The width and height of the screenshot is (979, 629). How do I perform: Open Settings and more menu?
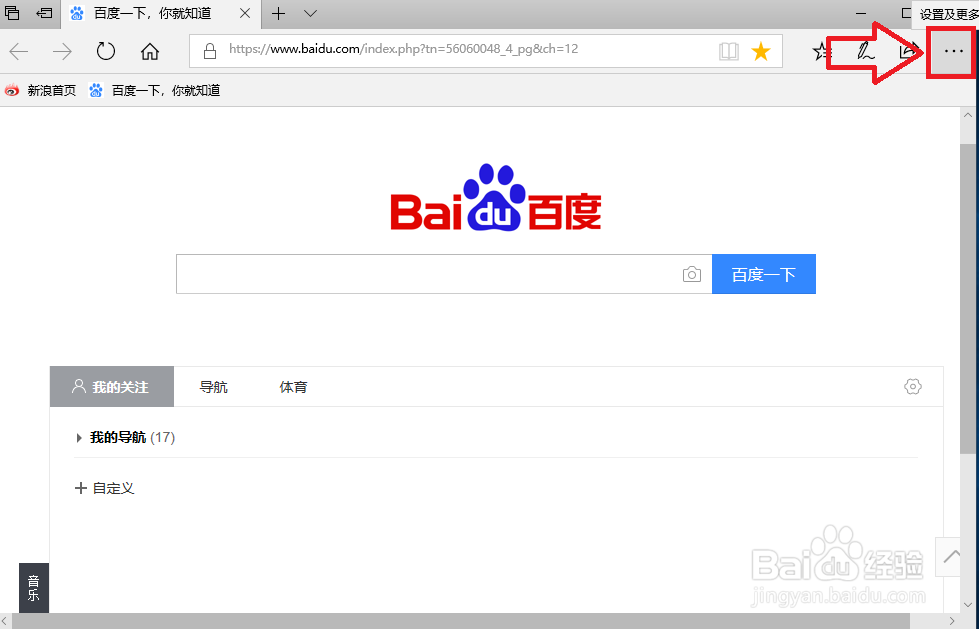coord(953,51)
